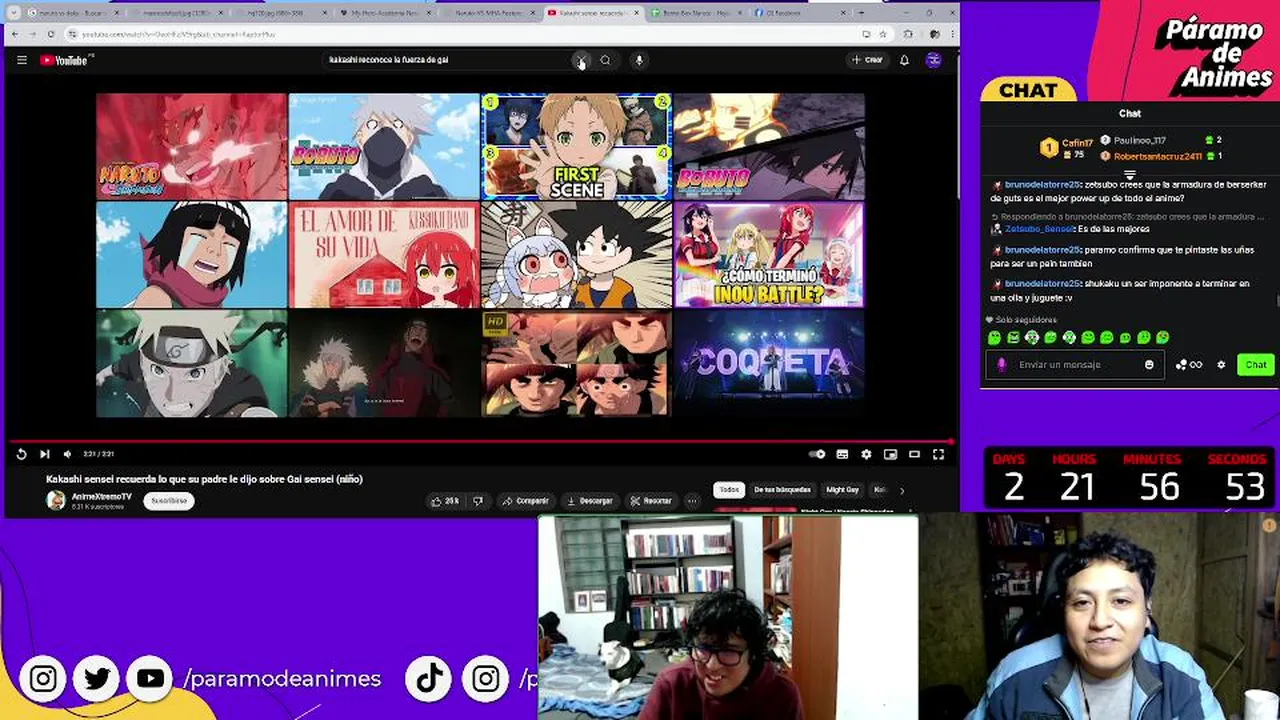Open Robertsantacruz2411 in leaderboard

pyautogui.click(x=1157, y=157)
